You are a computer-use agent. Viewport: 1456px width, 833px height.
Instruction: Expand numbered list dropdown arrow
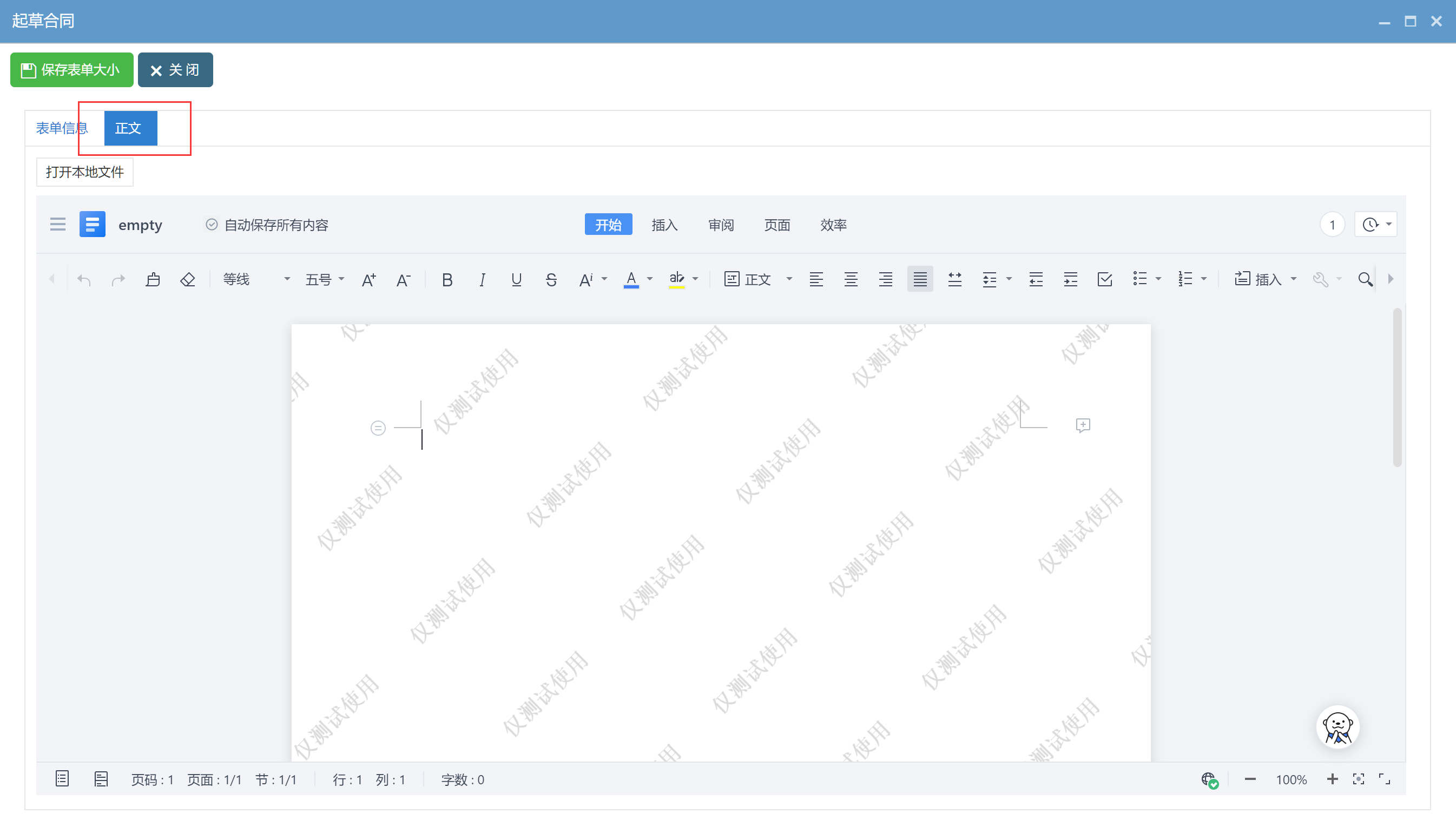[1204, 279]
